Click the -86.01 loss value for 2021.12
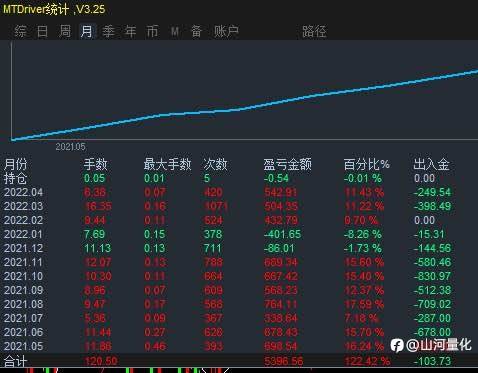This screenshot has width=478, height=373. [279, 248]
